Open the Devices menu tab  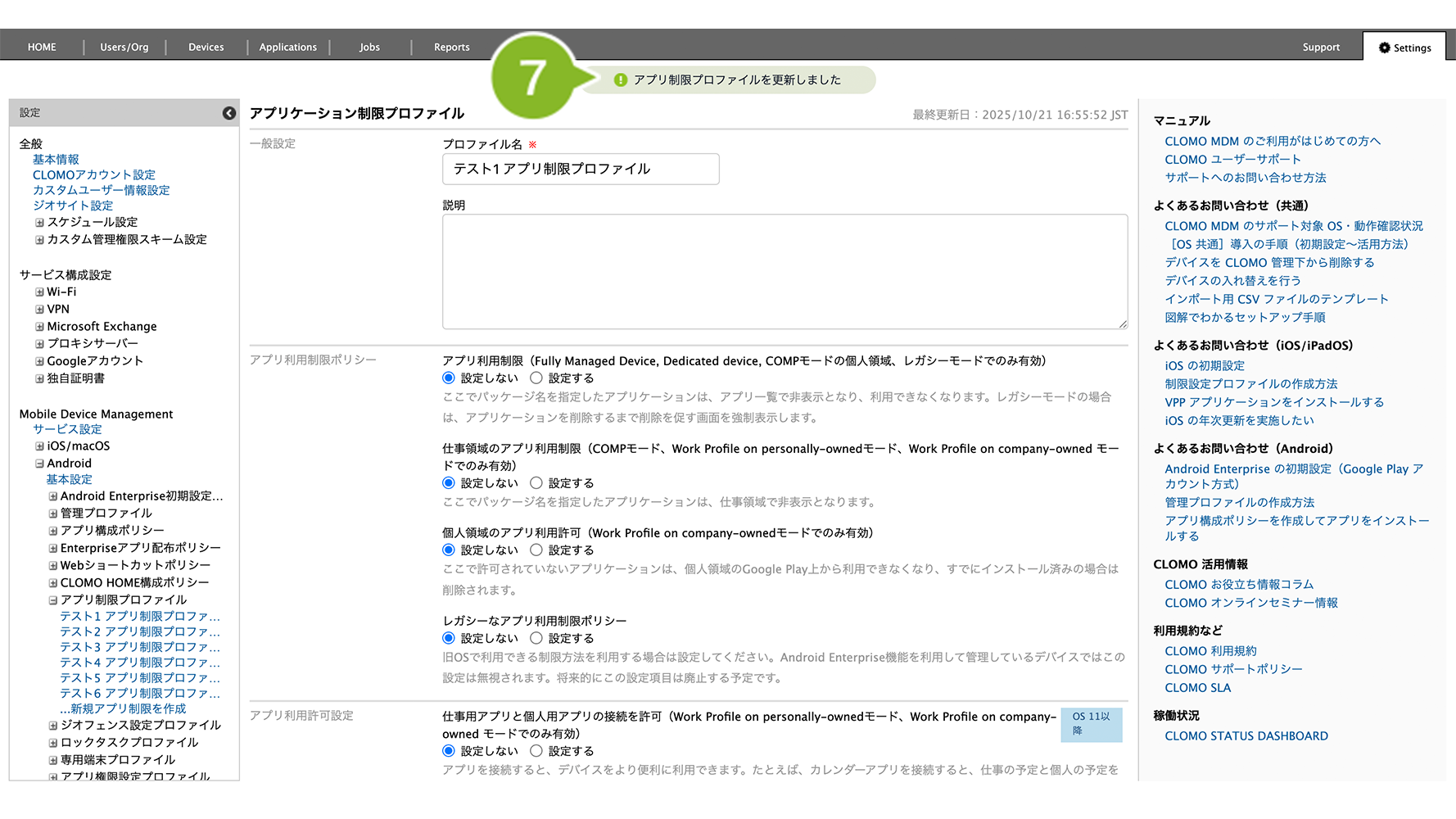click(206, 48)
